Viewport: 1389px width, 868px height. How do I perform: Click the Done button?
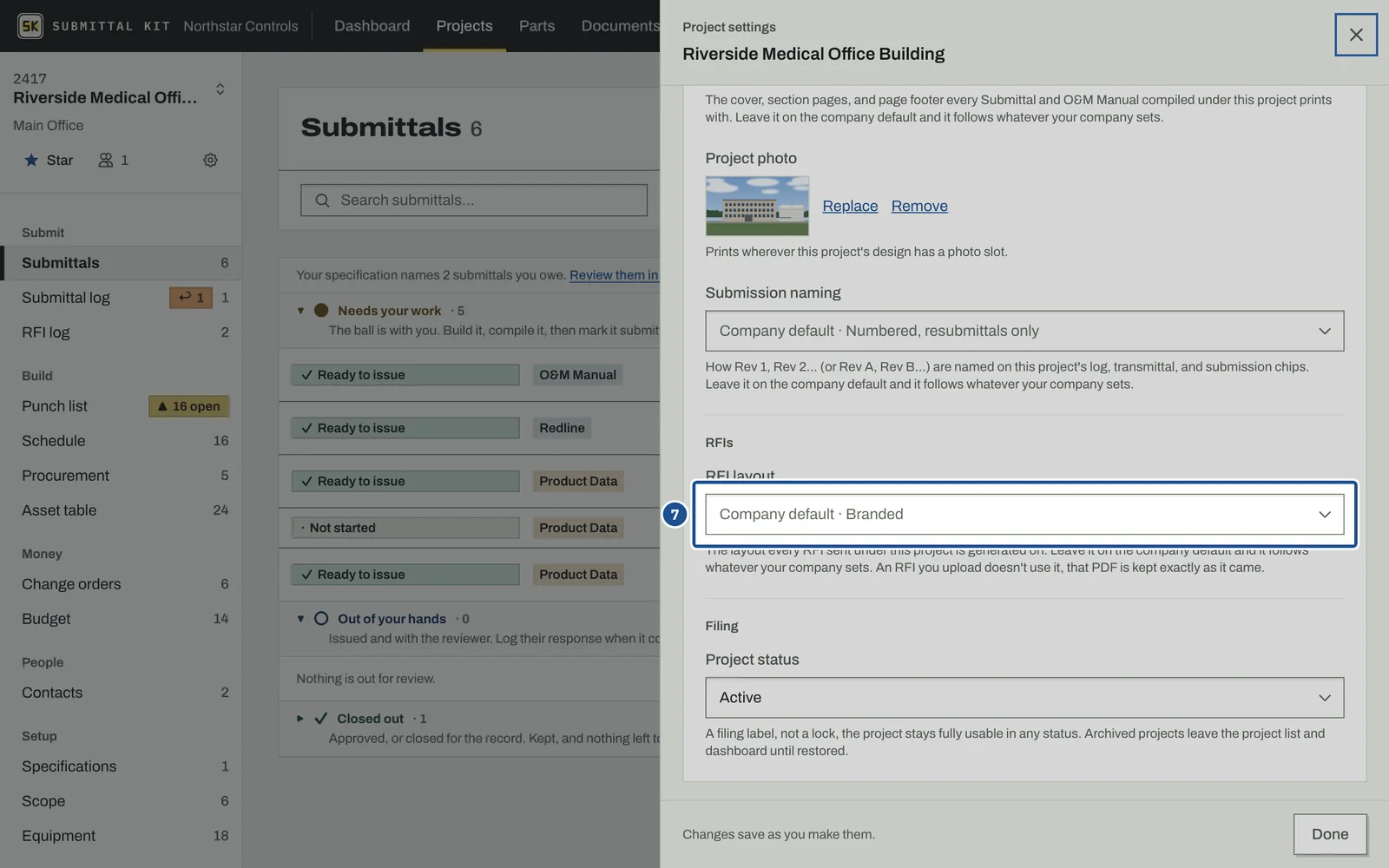pyautogui.click(x=1330, y=834)
